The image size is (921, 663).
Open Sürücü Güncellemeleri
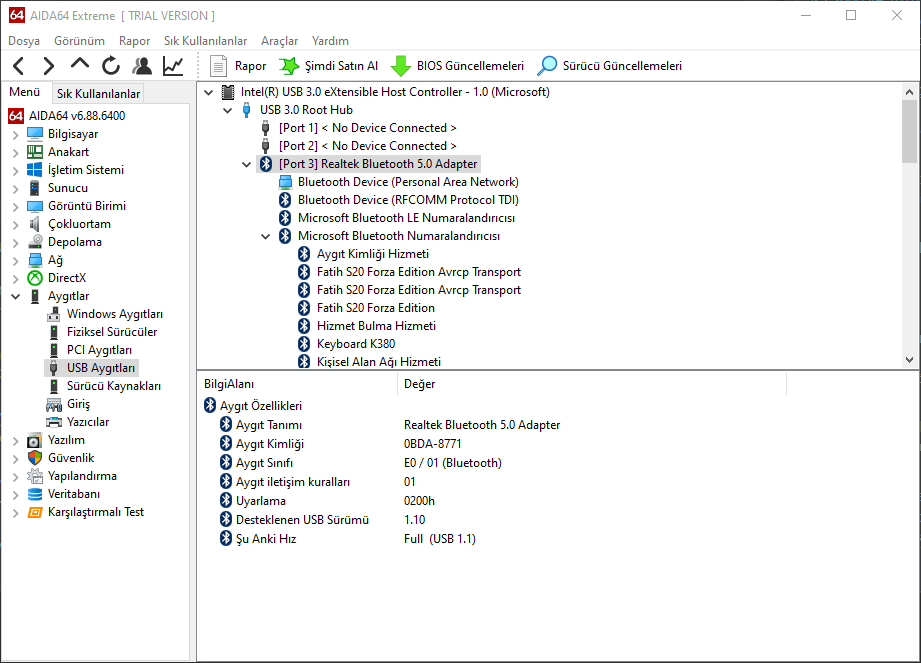pyautogui.click(x=610, y=66)
